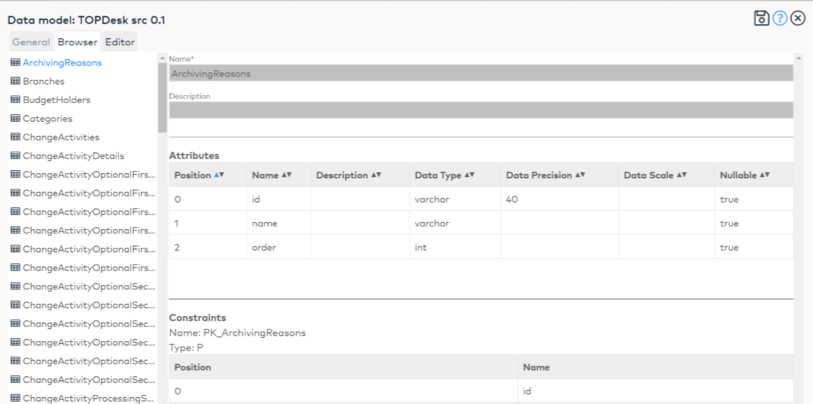
Task: Click the Constraints table Position header
Action: click(343, 367)
